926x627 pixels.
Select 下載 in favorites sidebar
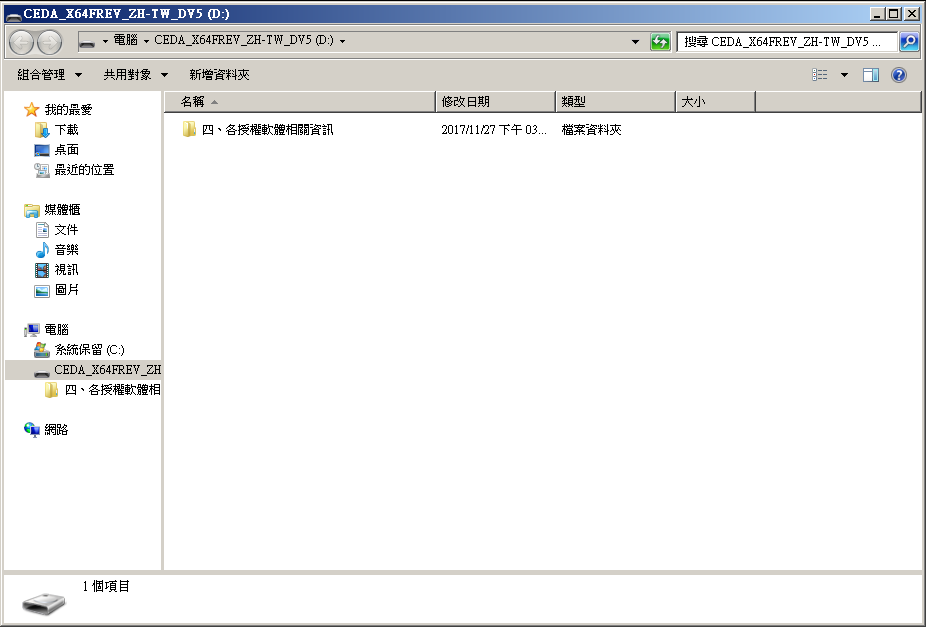66,130
